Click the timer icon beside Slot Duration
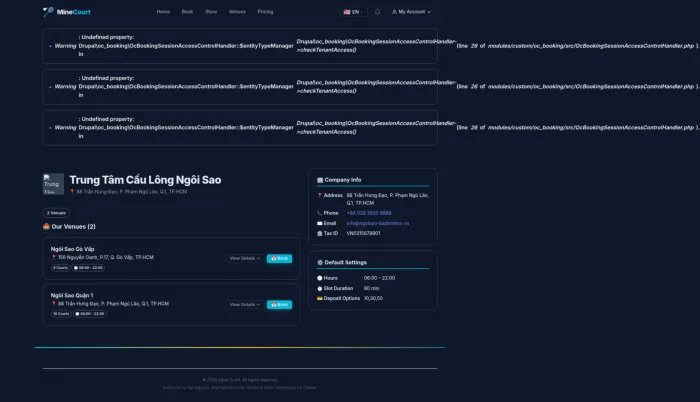 pyautogui.click(x=320, y=288)
